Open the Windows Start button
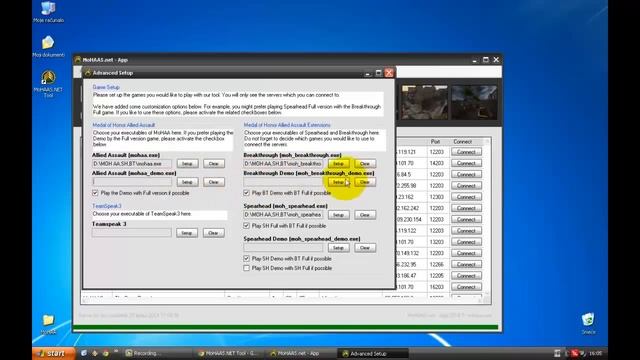This screenshot has height=360, width=640. (53, 353)
